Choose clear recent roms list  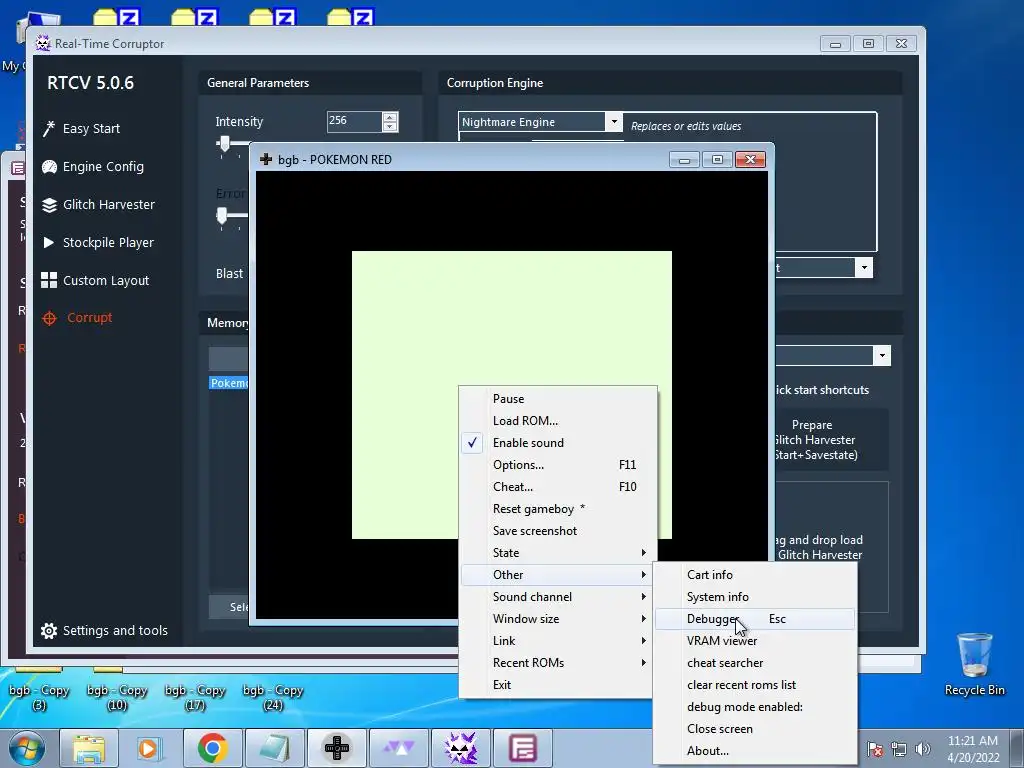(x=755, y=685)
